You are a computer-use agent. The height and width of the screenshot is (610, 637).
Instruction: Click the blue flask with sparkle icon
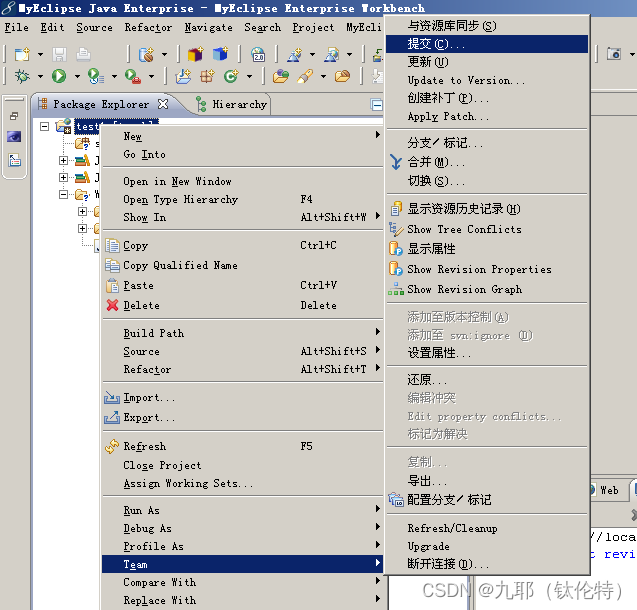click(x=295, y=54)
